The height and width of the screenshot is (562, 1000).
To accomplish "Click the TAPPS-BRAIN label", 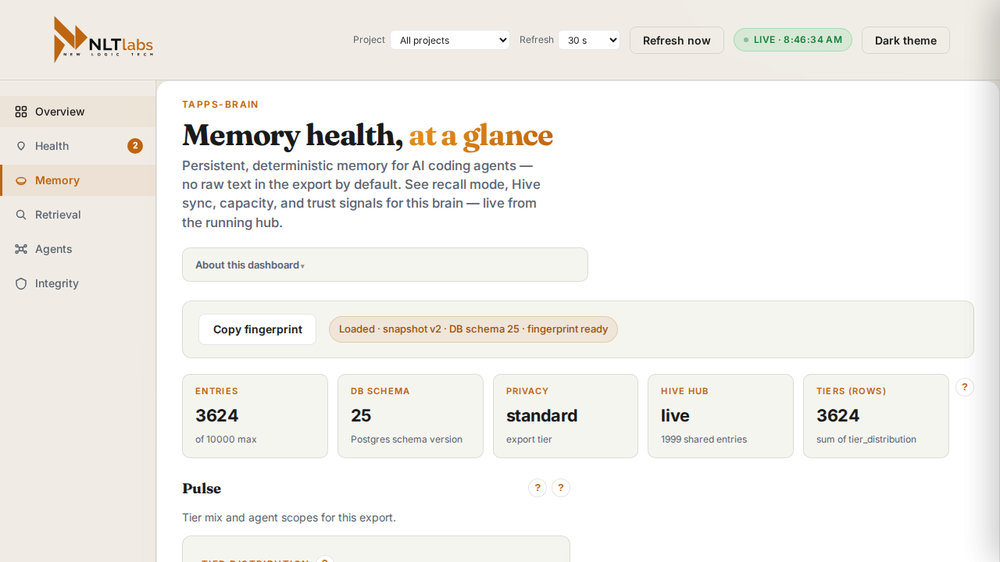I will point(220,105).
